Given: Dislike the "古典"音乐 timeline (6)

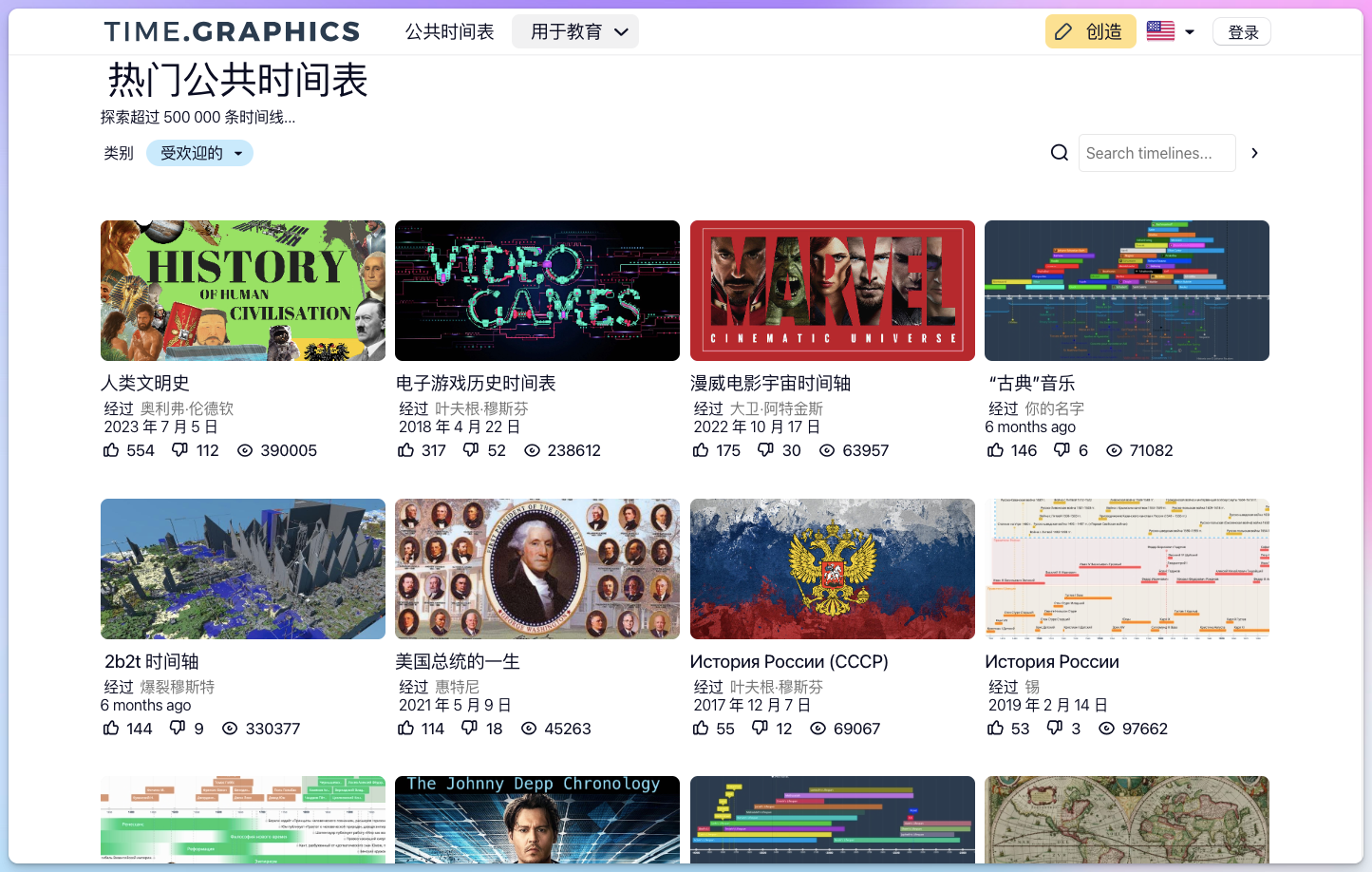Looking at the screenshot, I should point(1062,450).
